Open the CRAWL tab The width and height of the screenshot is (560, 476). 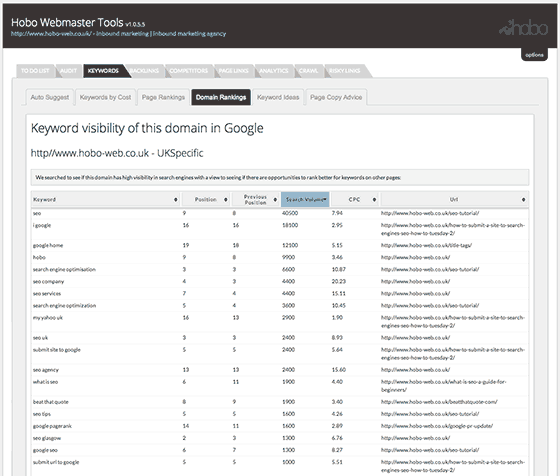308,71
